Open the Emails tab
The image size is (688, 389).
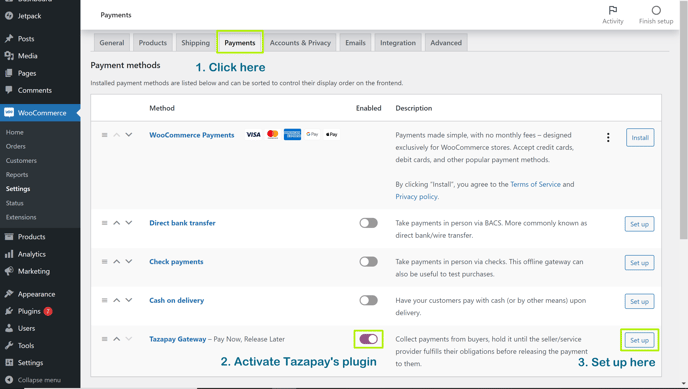coord(355,43)
